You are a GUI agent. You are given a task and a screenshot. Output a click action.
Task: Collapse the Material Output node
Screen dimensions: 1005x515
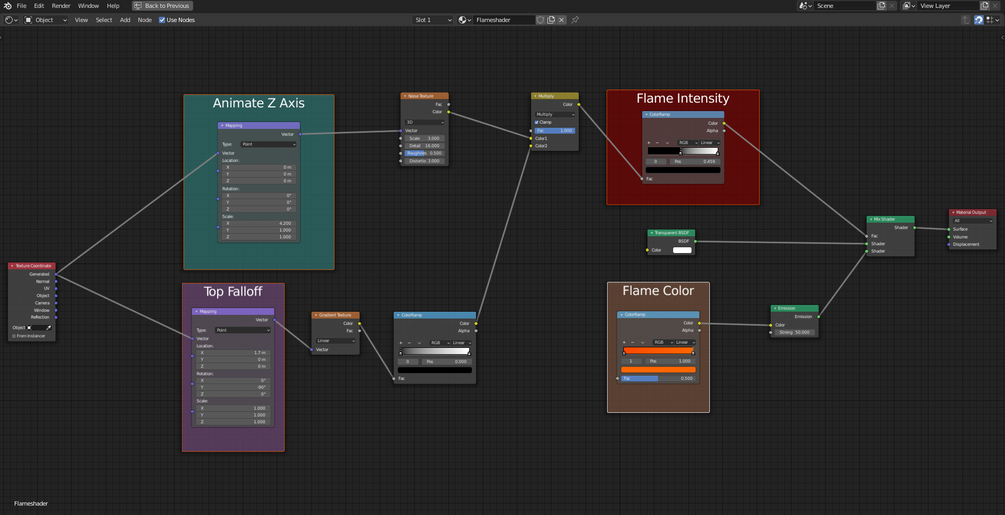pyautogui.click(x=953, y=212)
